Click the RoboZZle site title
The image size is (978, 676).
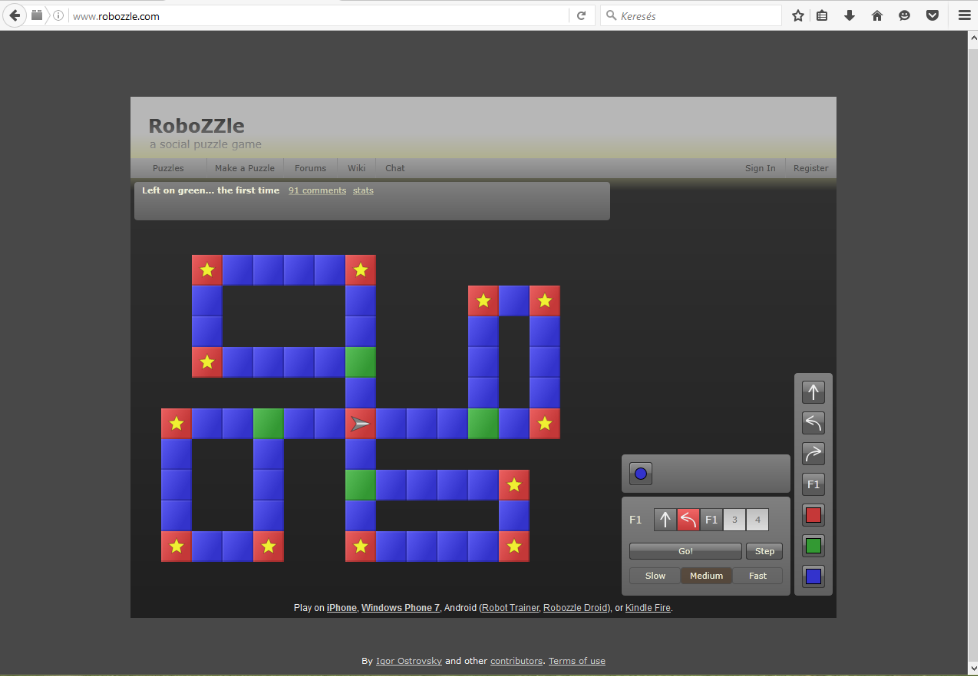point(196,125)
